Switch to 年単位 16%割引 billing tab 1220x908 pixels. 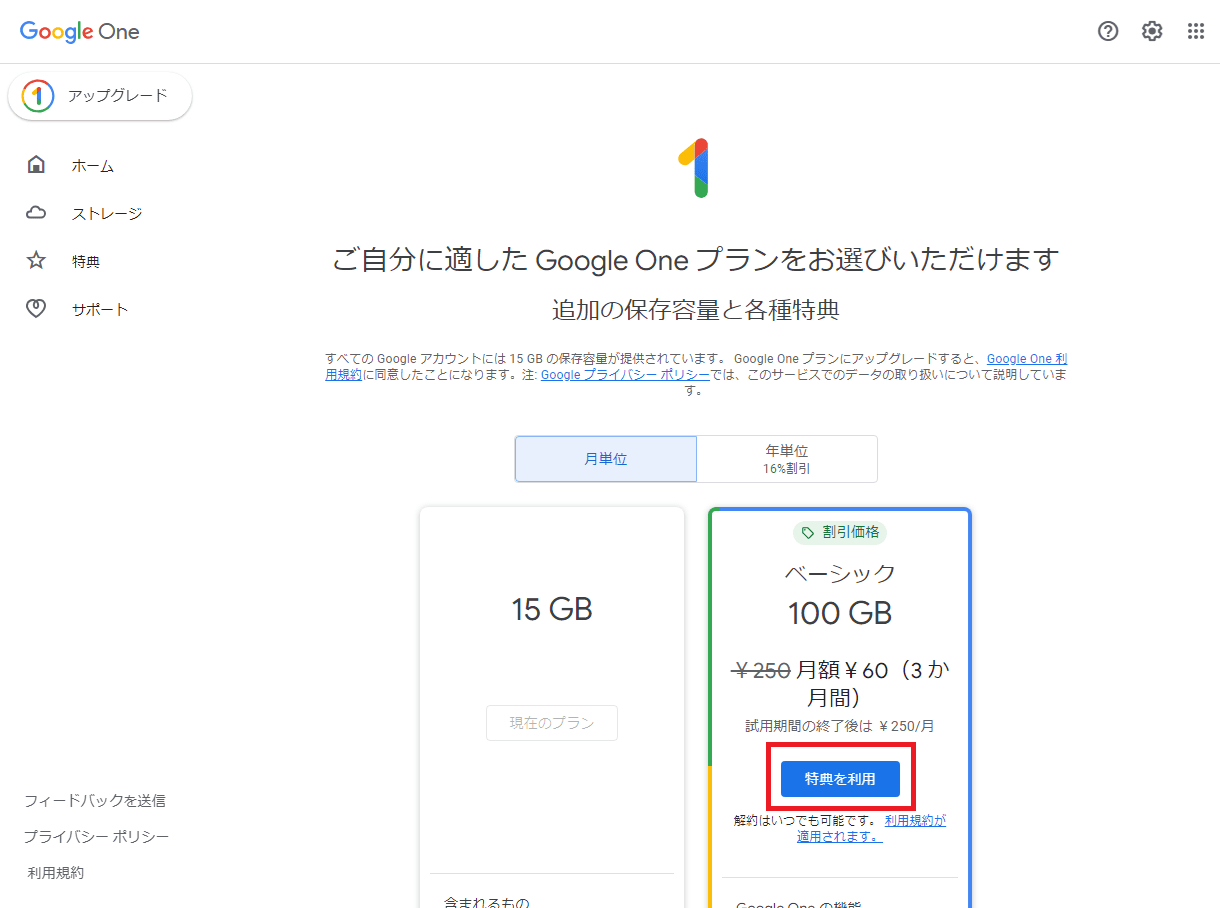click(787, 459)
